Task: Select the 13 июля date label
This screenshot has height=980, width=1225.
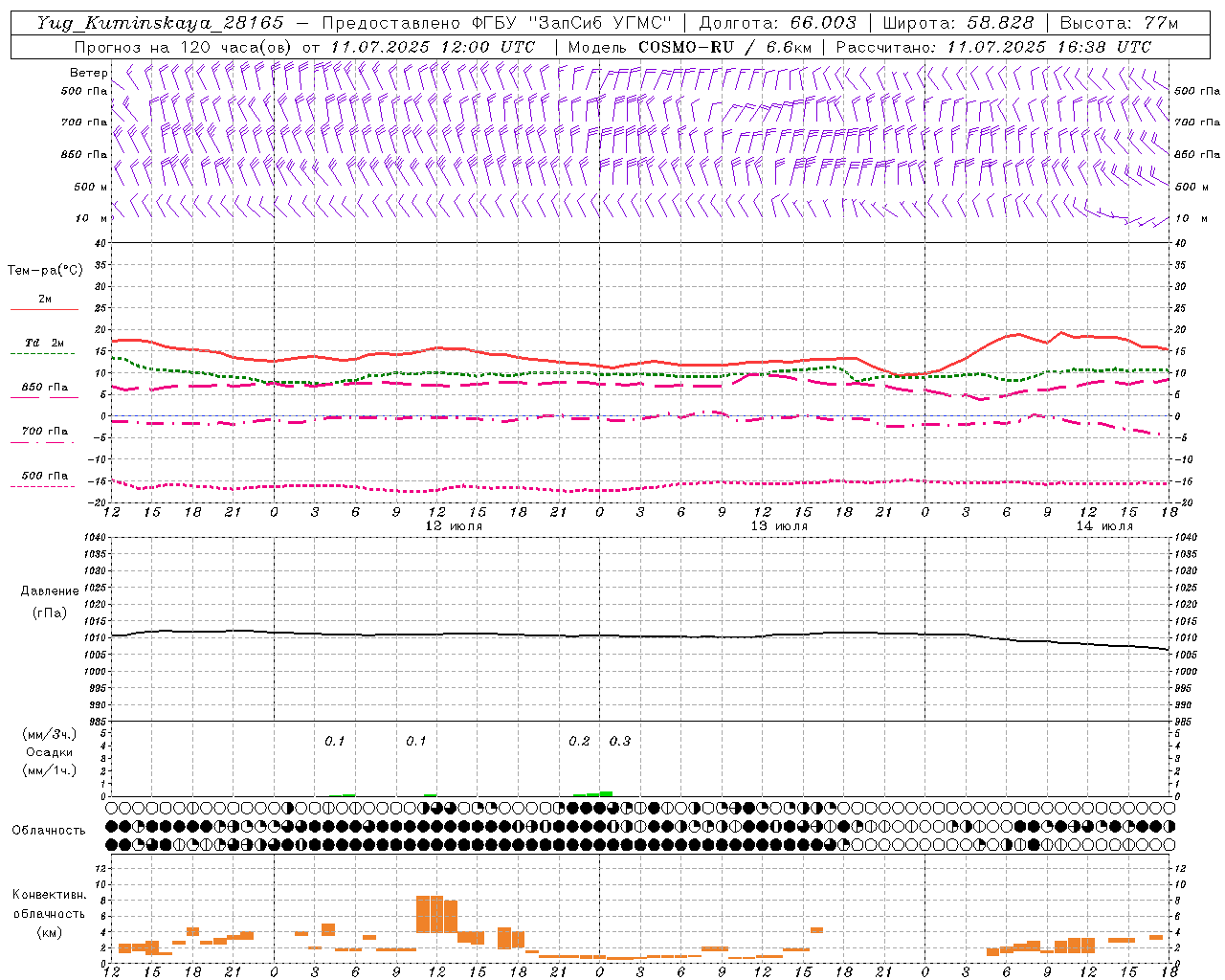Action: 779,525
